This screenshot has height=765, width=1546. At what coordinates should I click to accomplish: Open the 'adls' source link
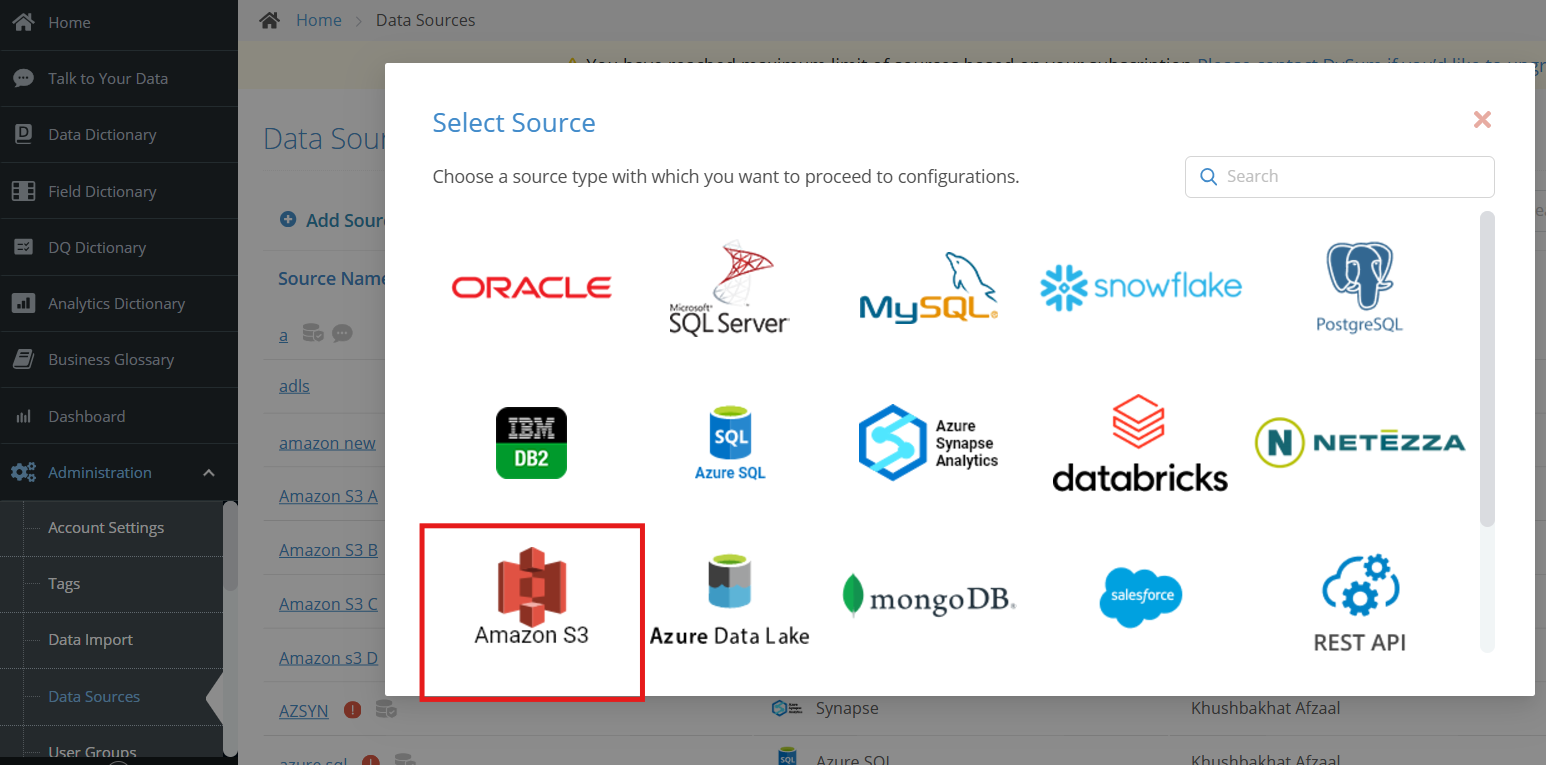(294, 385)
